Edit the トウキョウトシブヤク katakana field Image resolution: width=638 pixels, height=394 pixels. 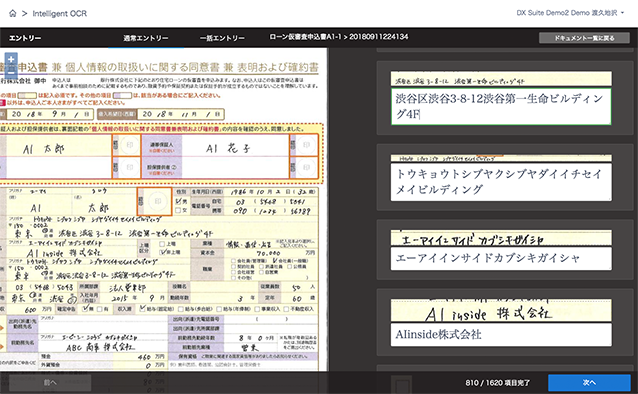[x=501, y=182]
